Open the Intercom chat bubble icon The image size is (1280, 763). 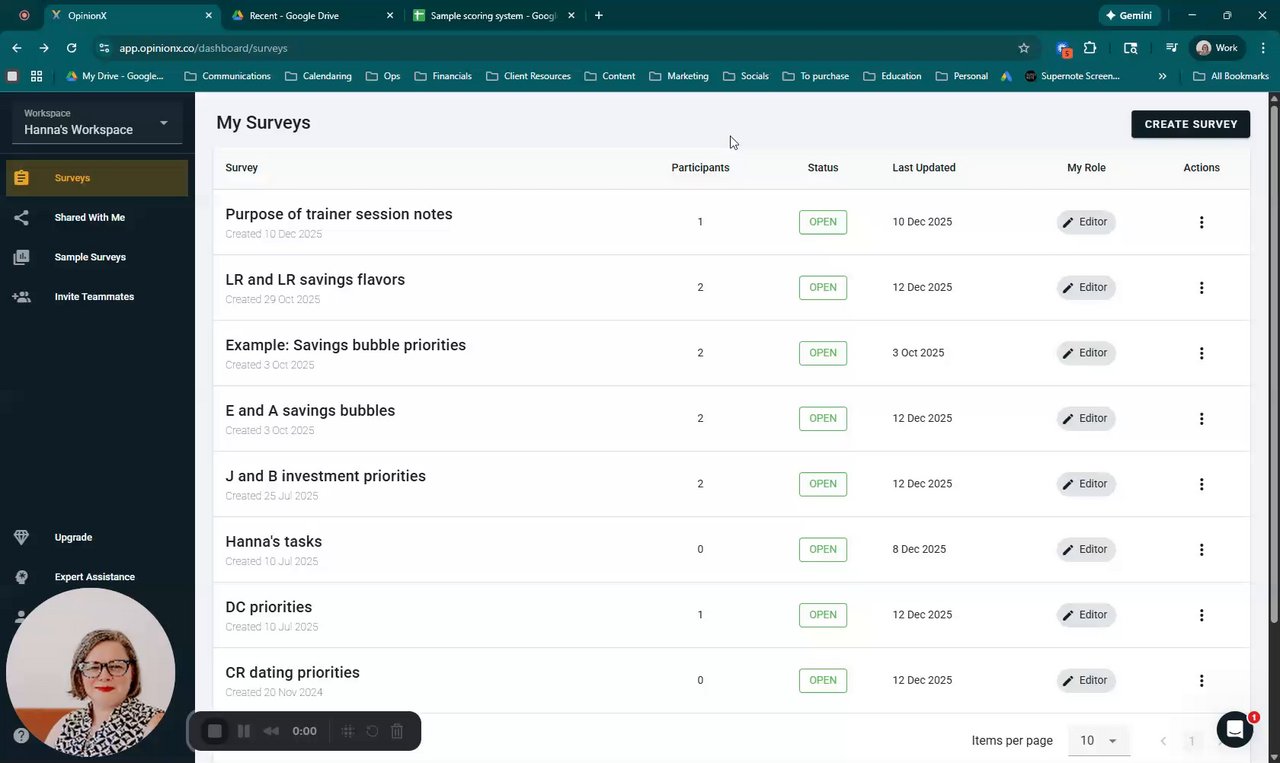(1235, 730)
